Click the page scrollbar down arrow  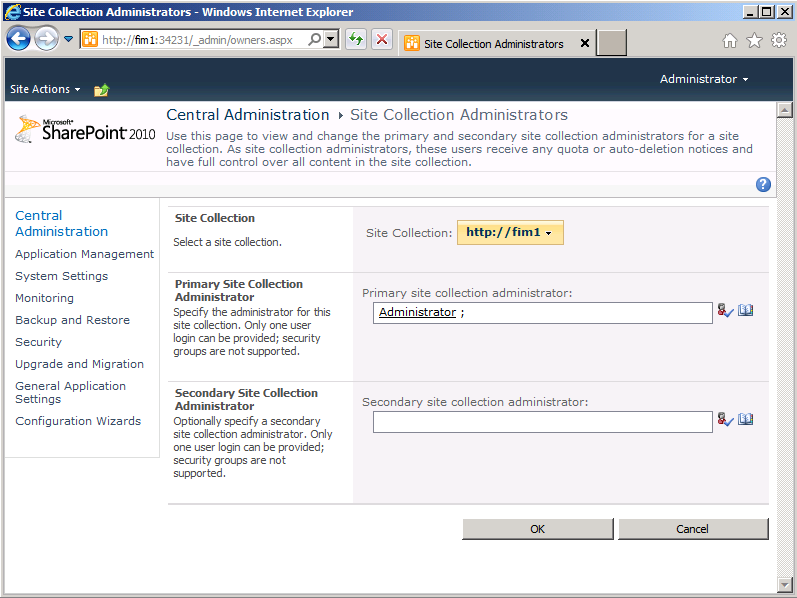tap(785, 585)
